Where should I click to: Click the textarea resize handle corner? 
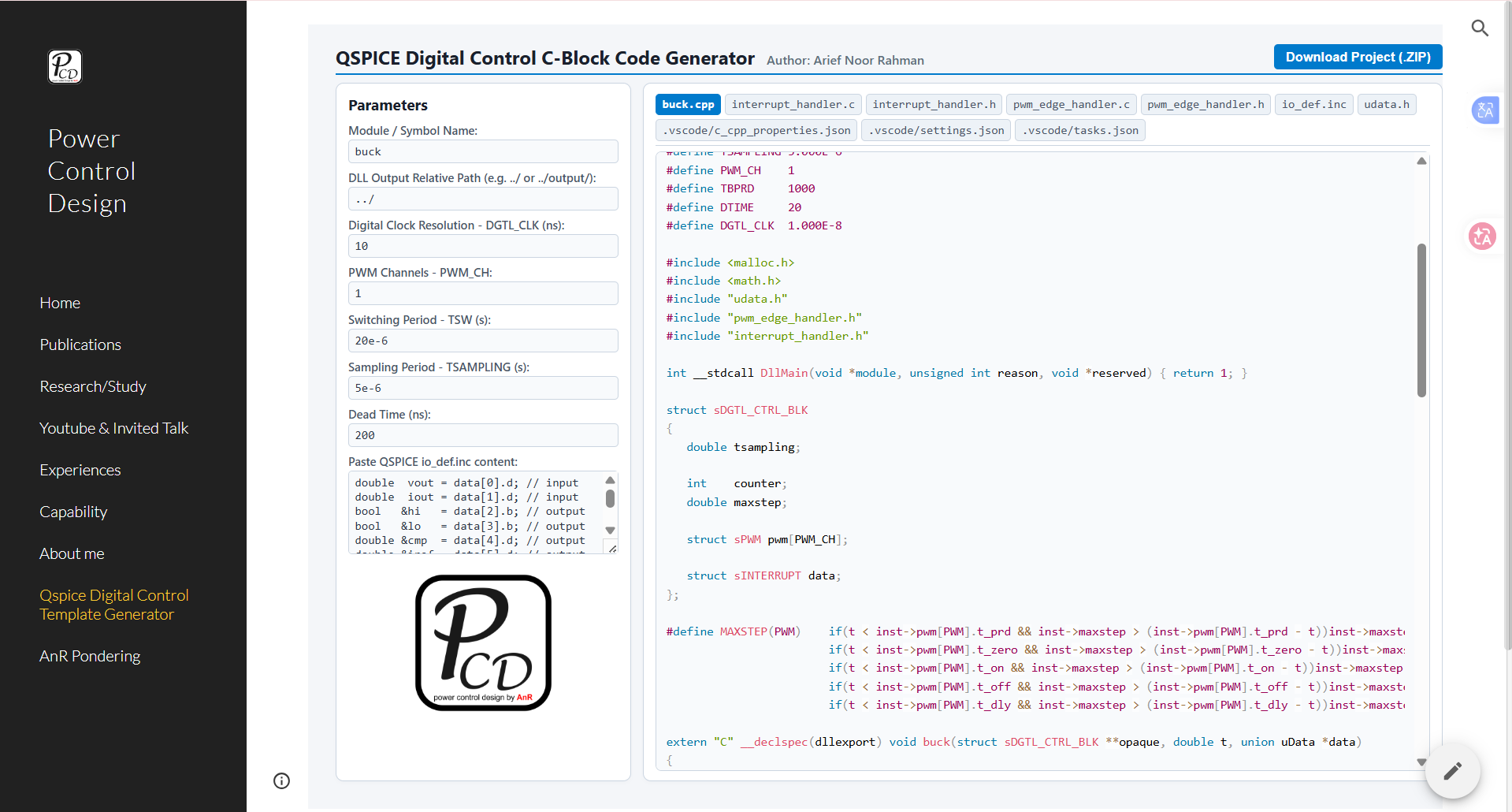pyautogui.click(x=611, y=548)
